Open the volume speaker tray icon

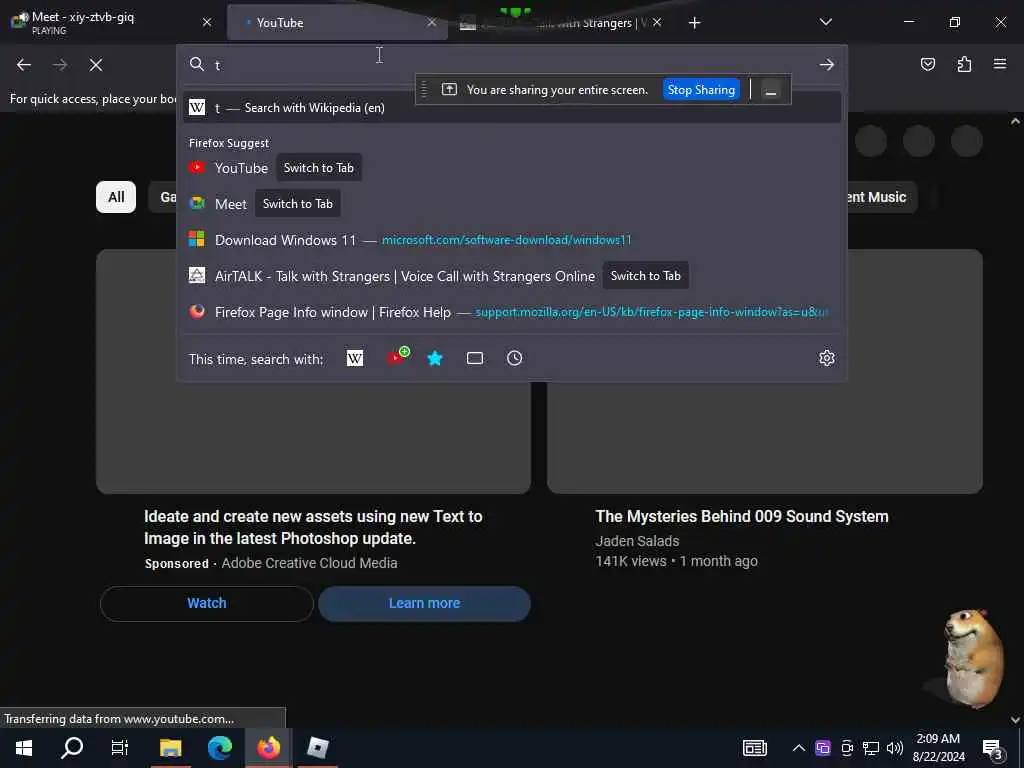[x=895, y=748]
